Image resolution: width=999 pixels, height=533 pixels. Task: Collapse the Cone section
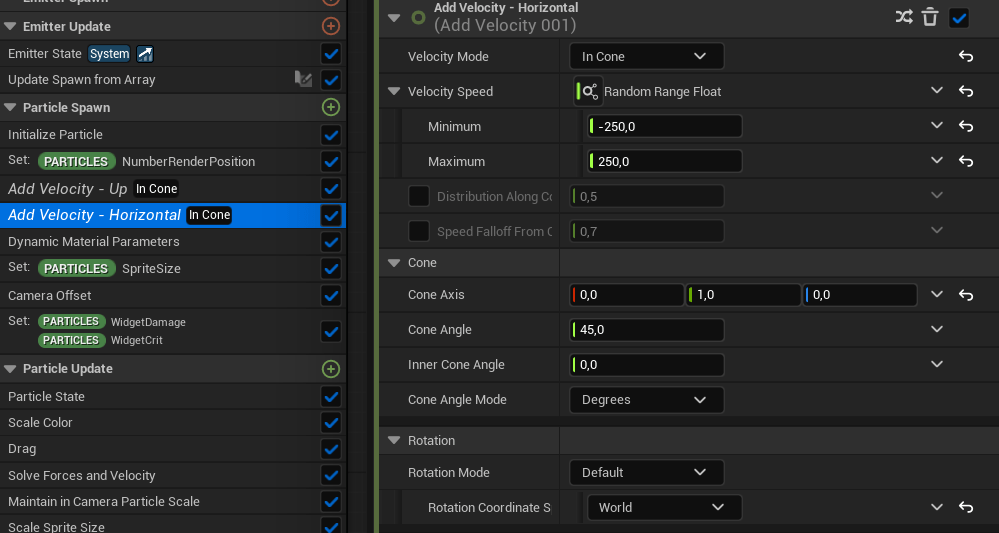pos(393,263)
